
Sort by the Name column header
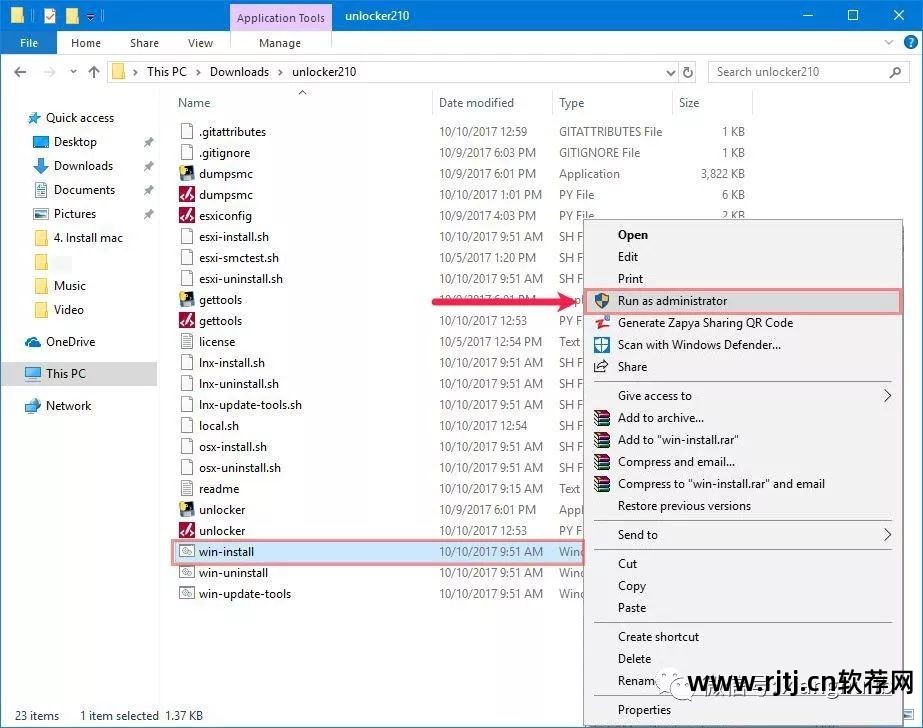pos(194,102)
